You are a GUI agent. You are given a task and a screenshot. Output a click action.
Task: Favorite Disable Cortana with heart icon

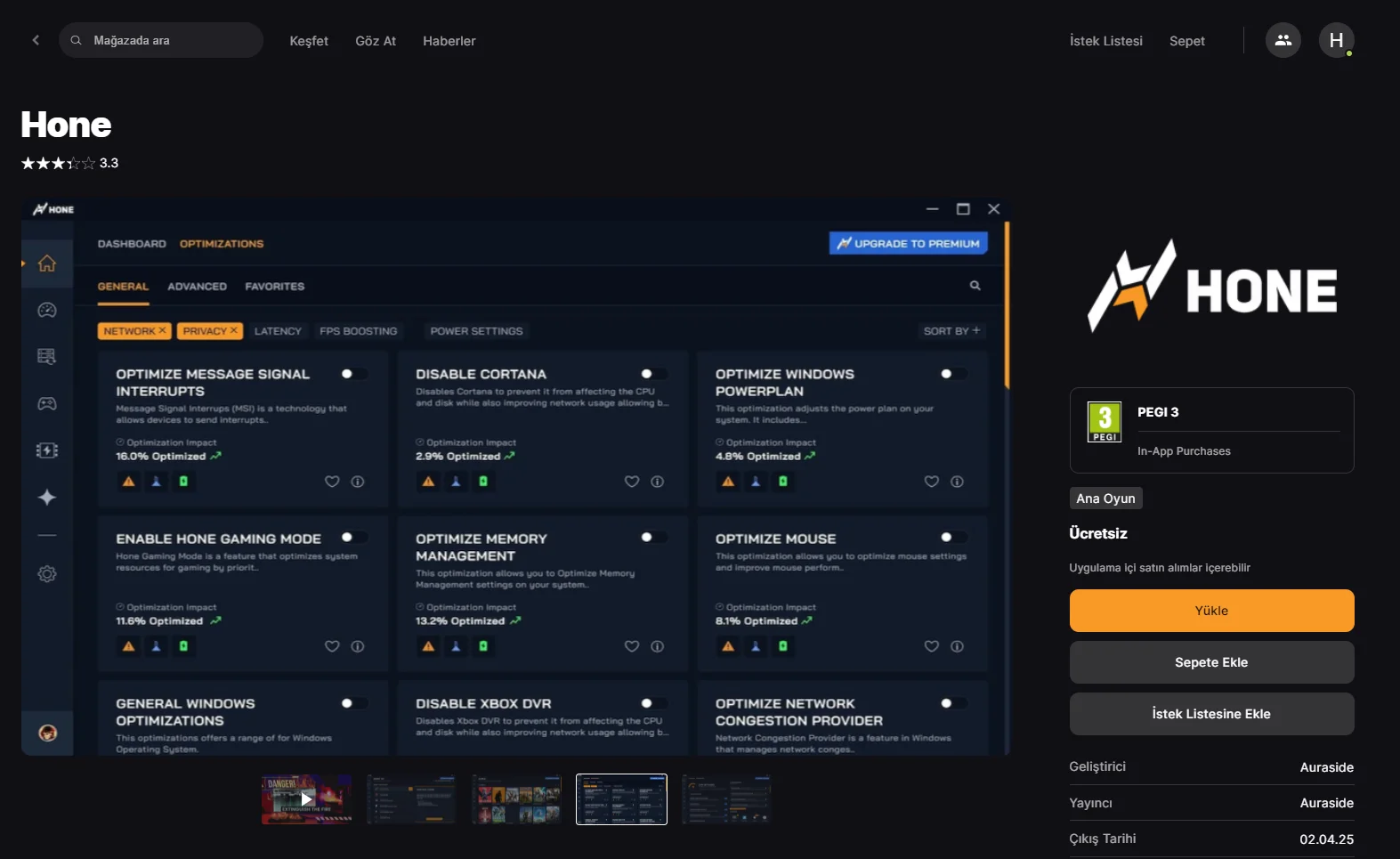coord(632,482)
